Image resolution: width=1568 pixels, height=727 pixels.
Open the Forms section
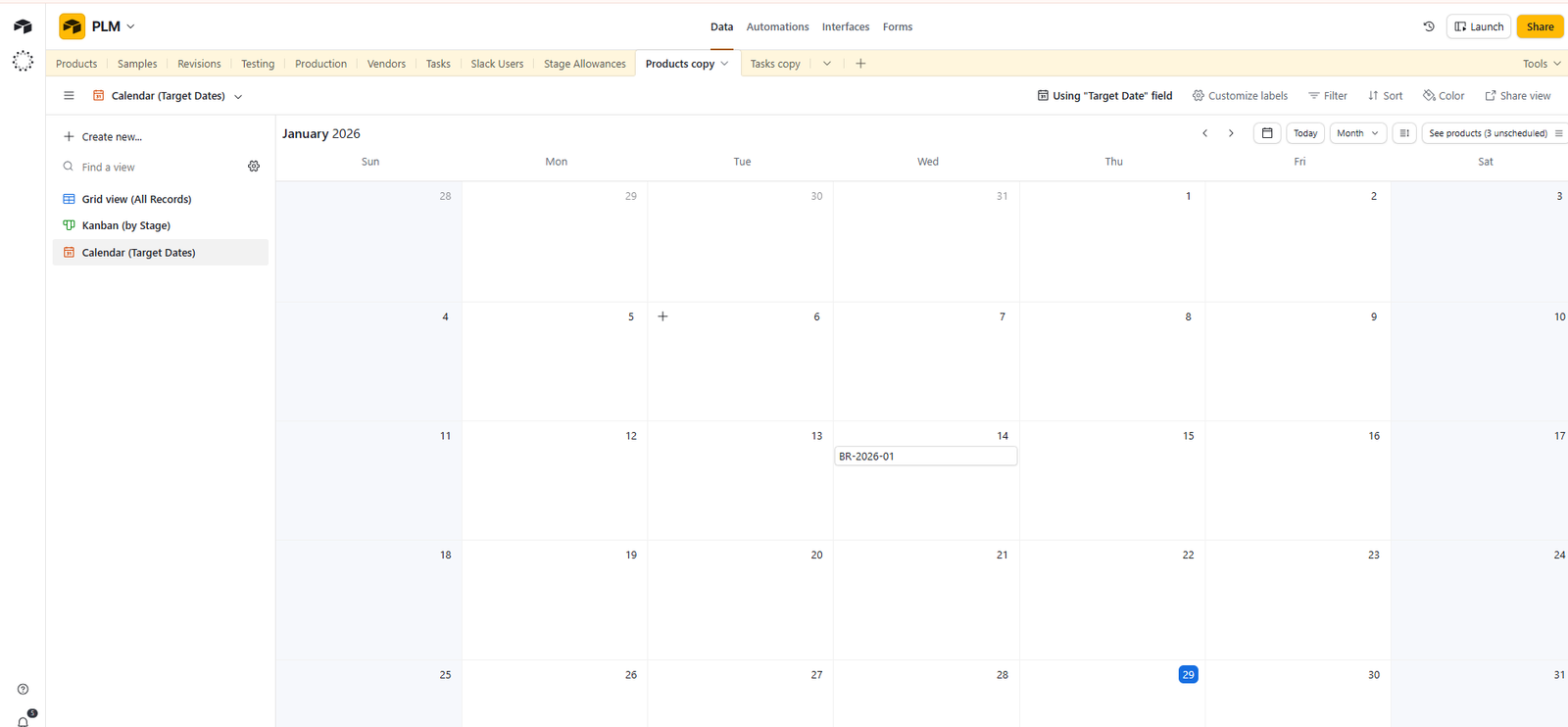pos(898,26)
